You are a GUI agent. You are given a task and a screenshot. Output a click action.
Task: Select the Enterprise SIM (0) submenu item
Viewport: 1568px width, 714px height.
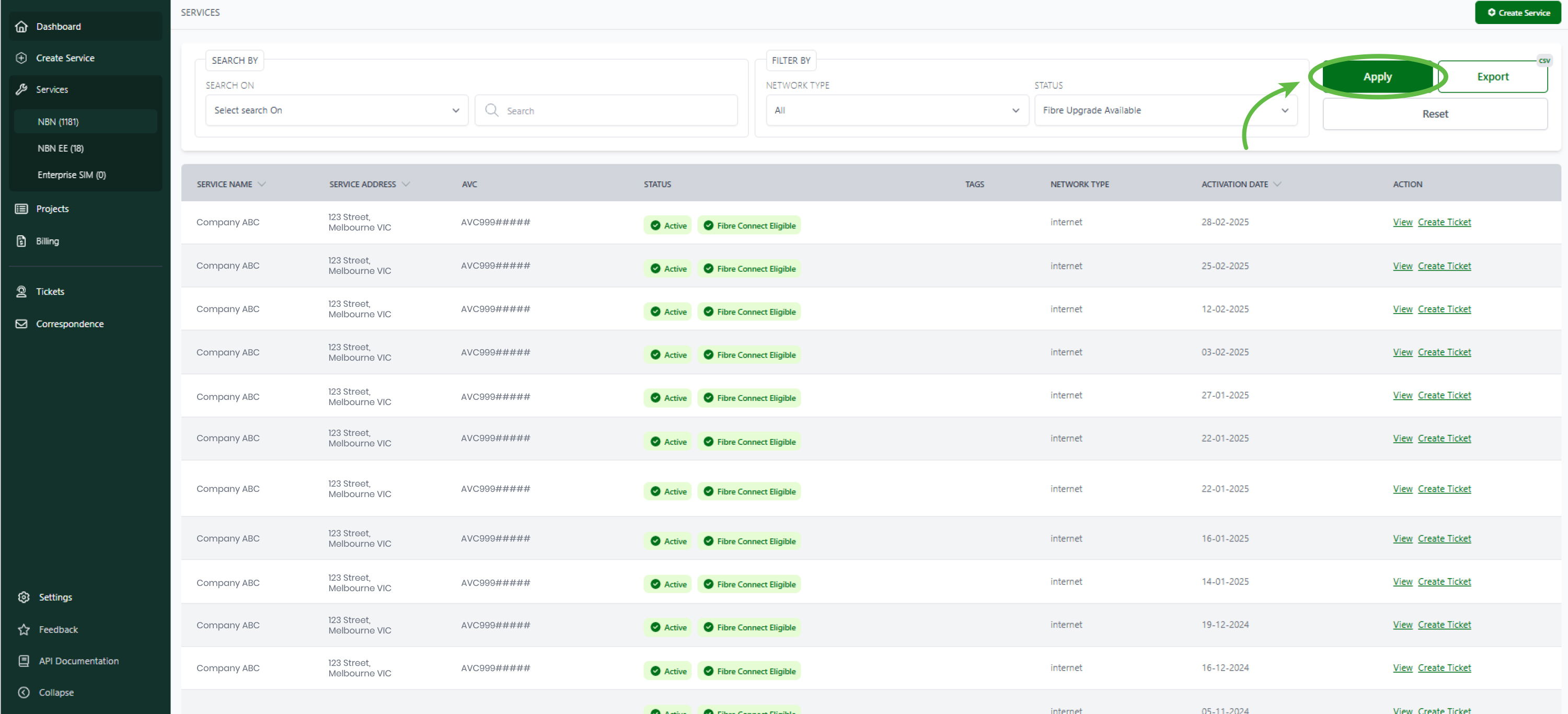pyautogui.click(x=72, y=175)
